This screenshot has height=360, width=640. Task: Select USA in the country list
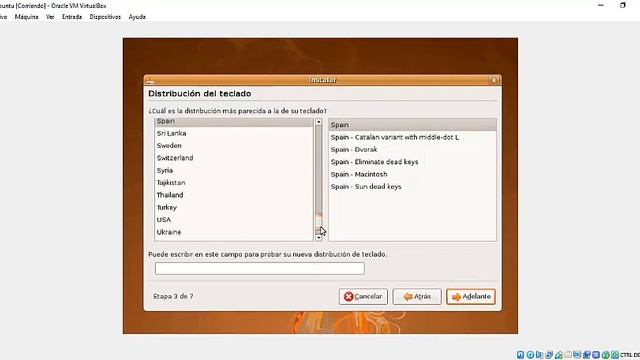[234, 220]
